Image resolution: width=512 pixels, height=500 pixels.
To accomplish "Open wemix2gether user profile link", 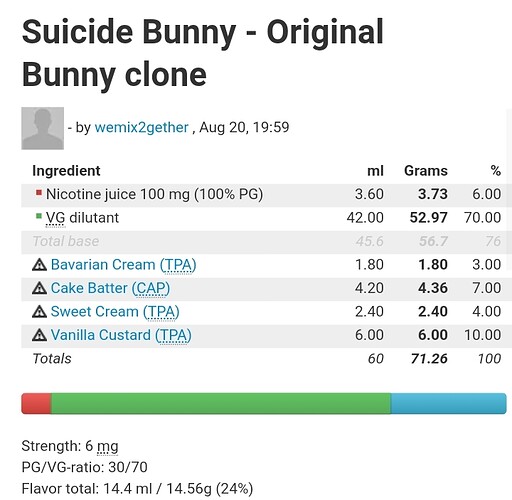I will click(142, 127).
